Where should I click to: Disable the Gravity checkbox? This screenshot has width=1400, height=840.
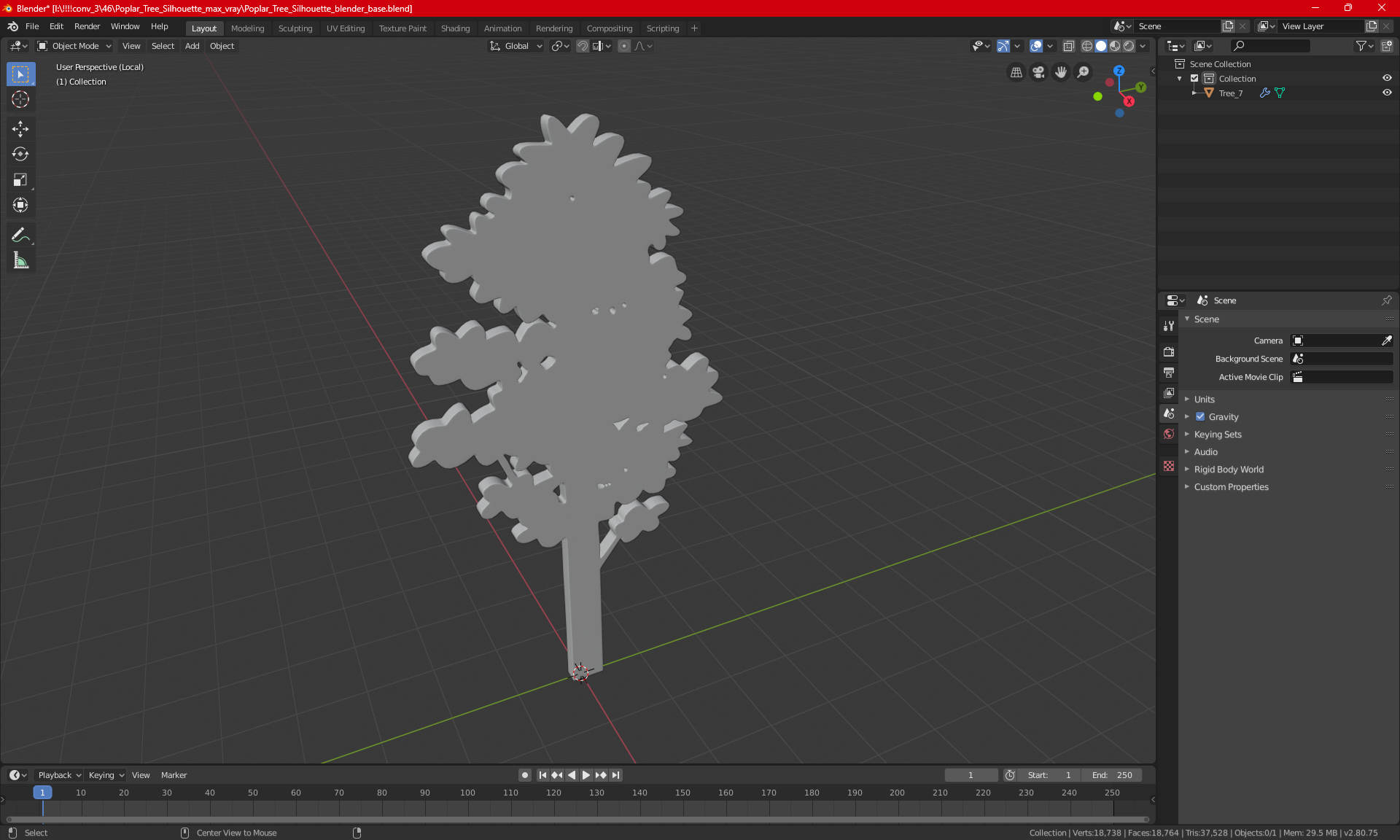tap(1200, 416)
